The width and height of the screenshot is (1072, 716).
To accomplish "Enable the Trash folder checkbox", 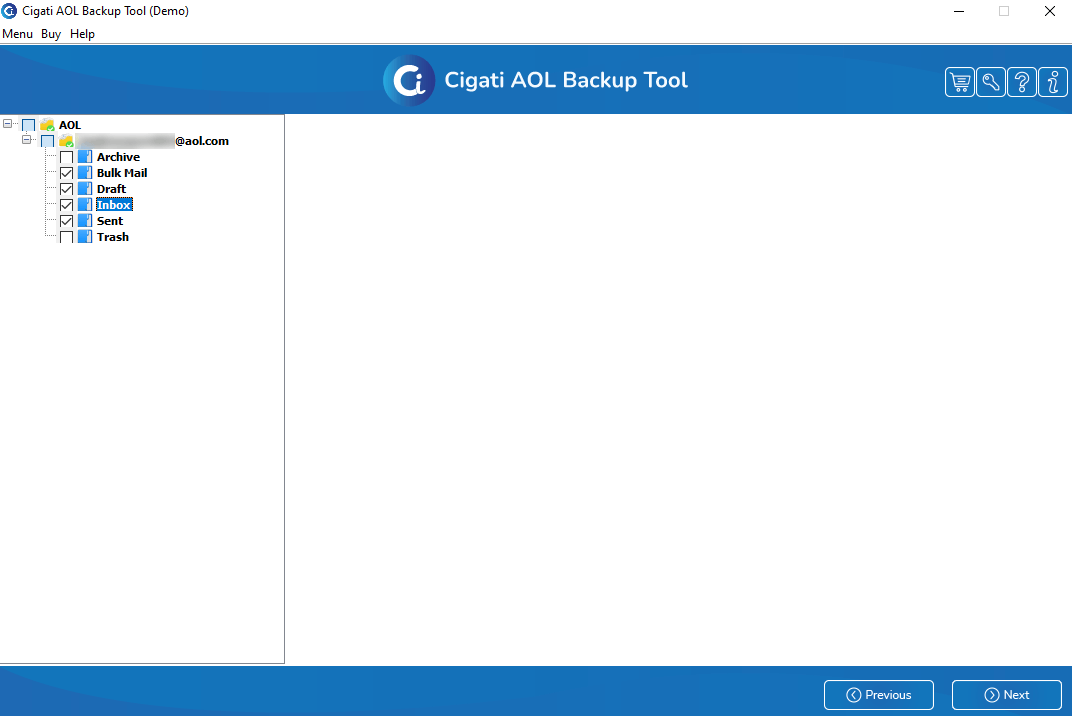I will (x=66, y=237).
